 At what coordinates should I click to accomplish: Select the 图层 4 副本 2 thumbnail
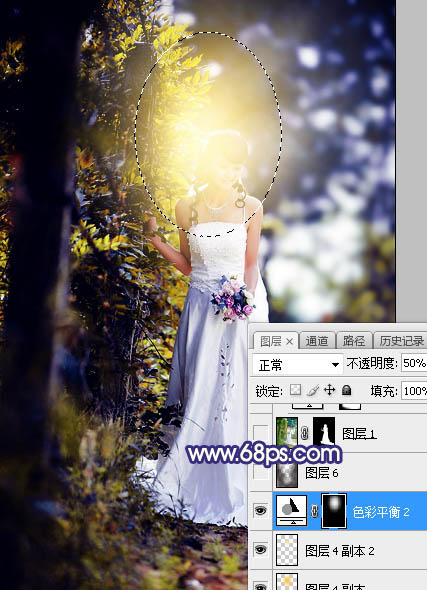point(287,550)
